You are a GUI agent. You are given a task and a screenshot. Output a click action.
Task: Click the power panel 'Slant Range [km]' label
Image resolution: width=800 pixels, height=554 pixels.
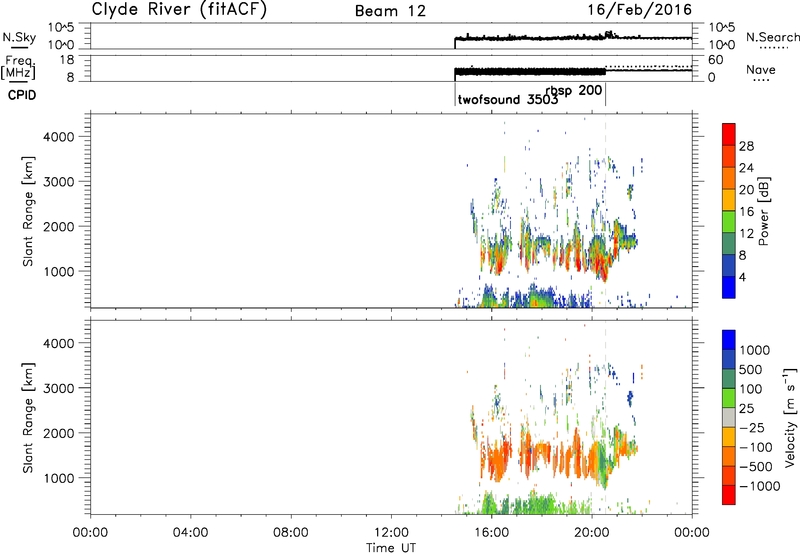coord(28,211)
